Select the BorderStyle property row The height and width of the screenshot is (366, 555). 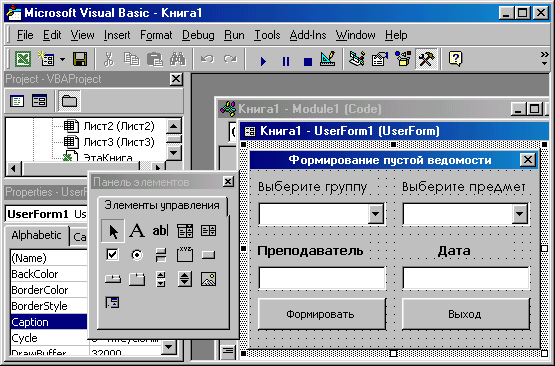pyautogui.click(x=49, y=306)
